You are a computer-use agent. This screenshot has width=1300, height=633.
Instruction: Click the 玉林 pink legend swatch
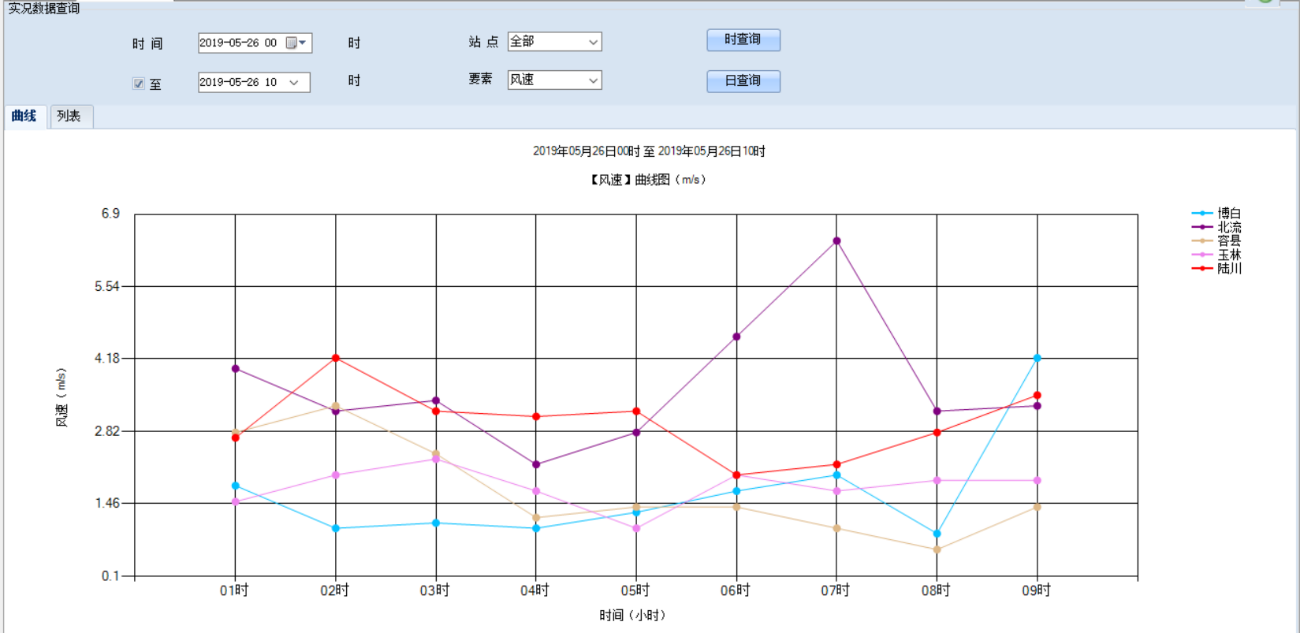pyautogui.click(x=1202, y=255)
